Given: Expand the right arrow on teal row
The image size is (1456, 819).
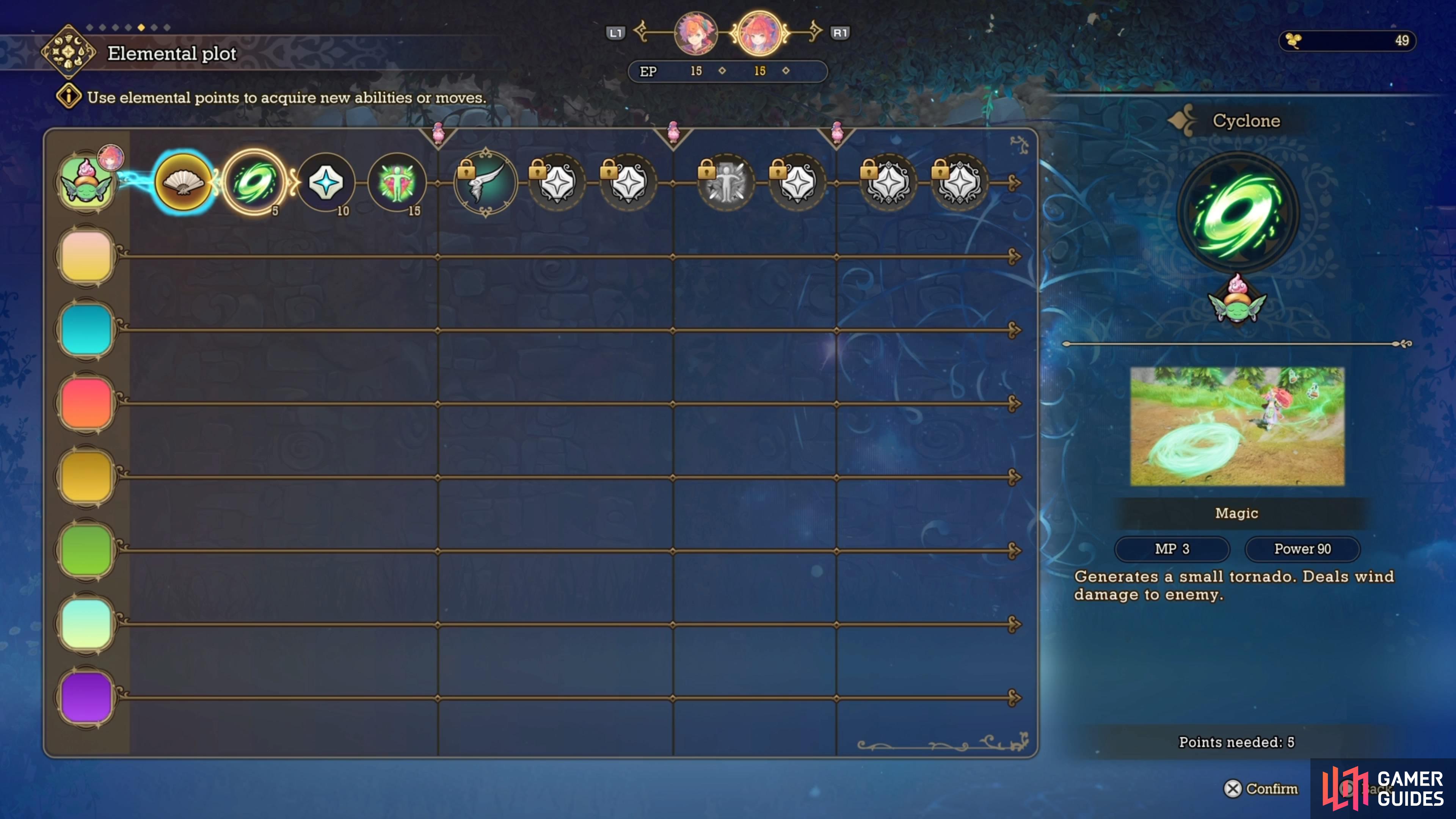Looking at the screenshot, I should pos(1016,328).
